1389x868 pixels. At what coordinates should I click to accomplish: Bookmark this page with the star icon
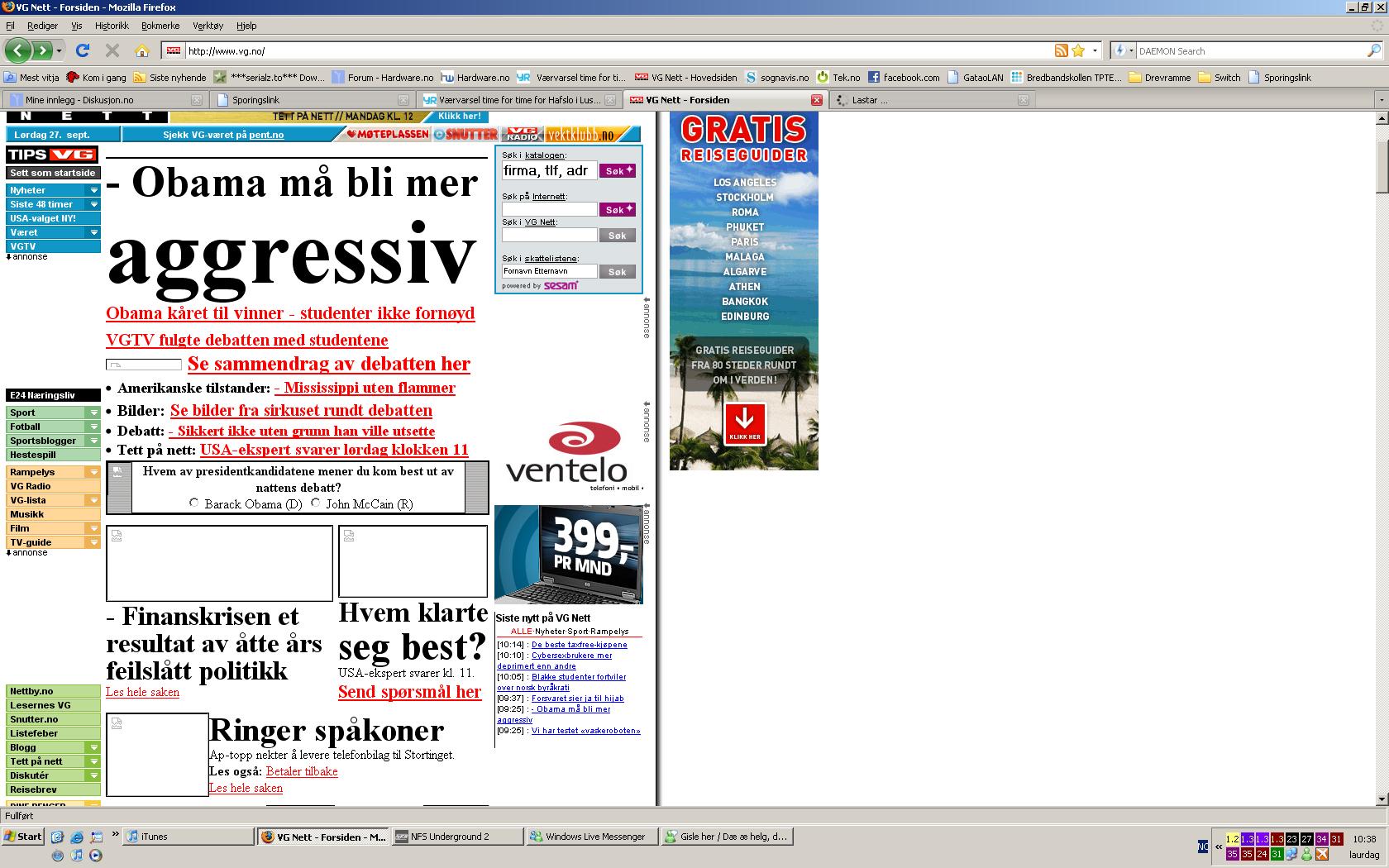click(1078, 50)
